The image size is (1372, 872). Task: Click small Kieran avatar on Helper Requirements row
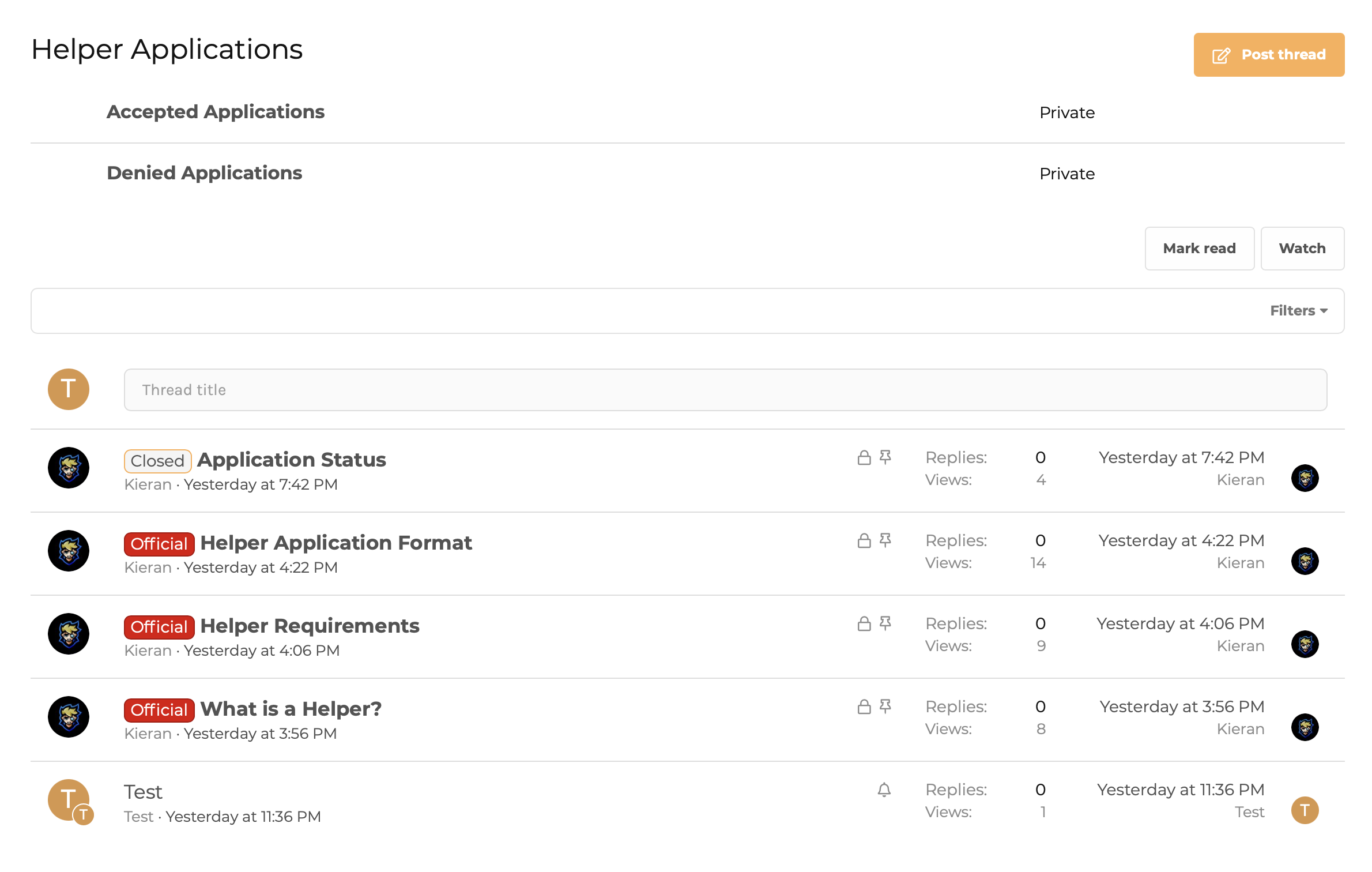pyautogui.click(x=1305, y=644)
